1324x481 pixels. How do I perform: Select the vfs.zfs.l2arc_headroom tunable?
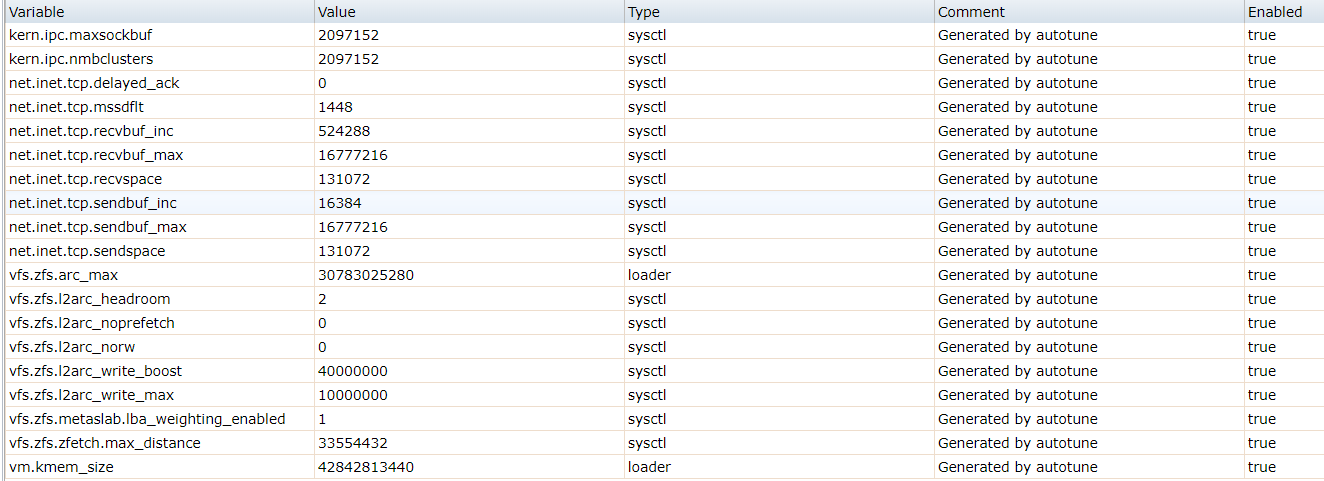(89, 299)
